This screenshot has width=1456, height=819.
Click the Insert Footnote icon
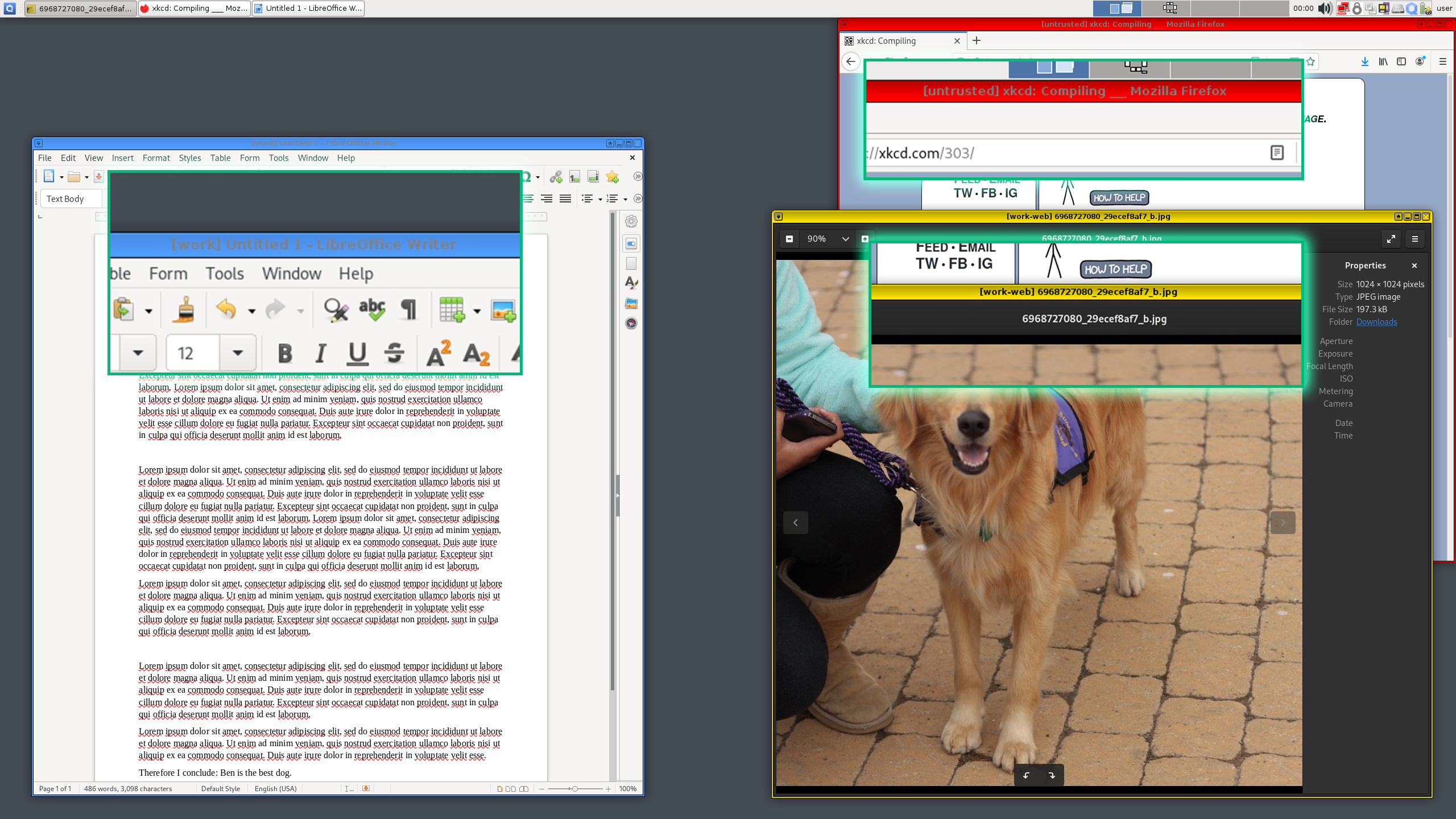click(x=574, y=177)
